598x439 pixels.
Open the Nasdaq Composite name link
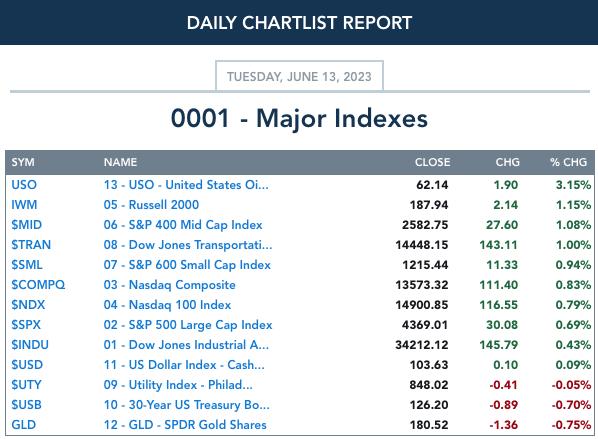[169, 285]
